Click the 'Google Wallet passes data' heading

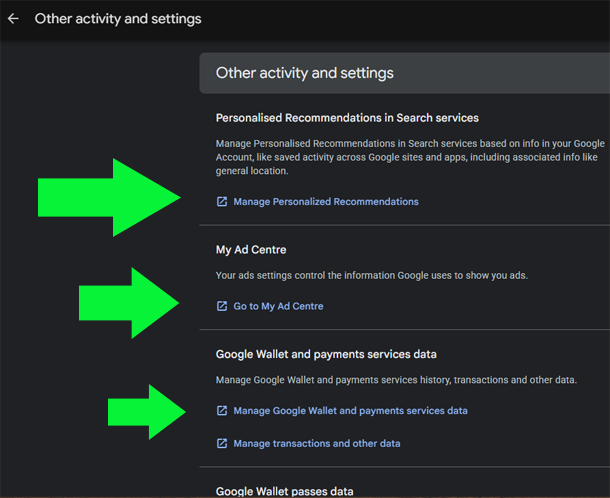284,491
